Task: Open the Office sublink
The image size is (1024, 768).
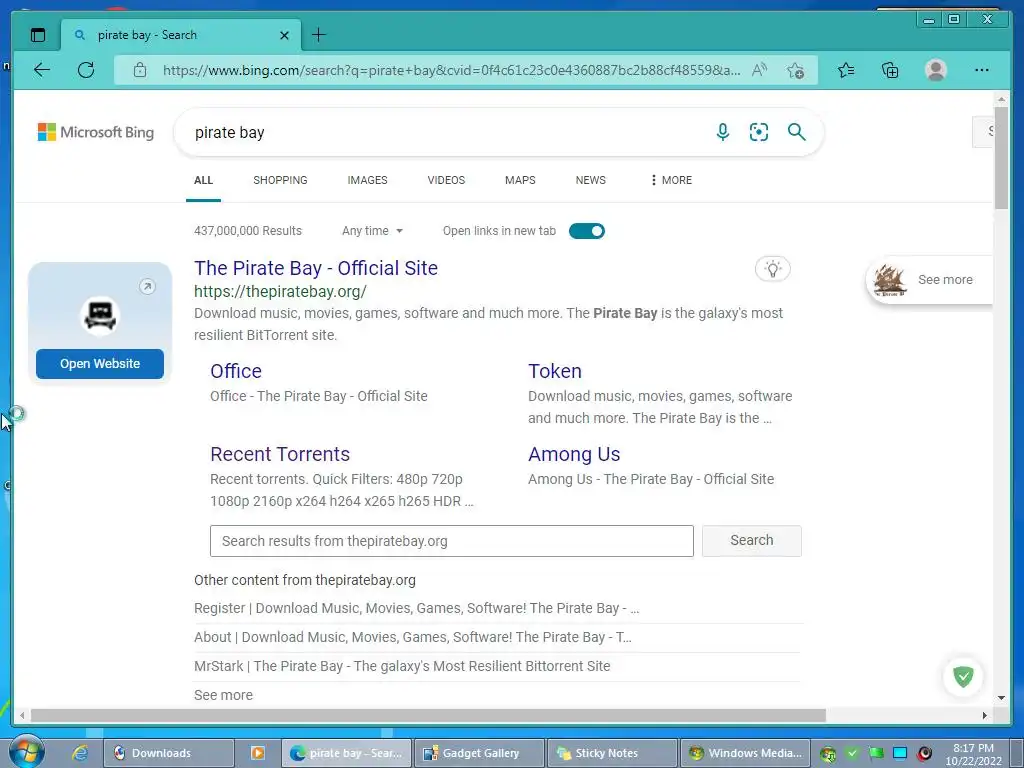Action: 236,371
